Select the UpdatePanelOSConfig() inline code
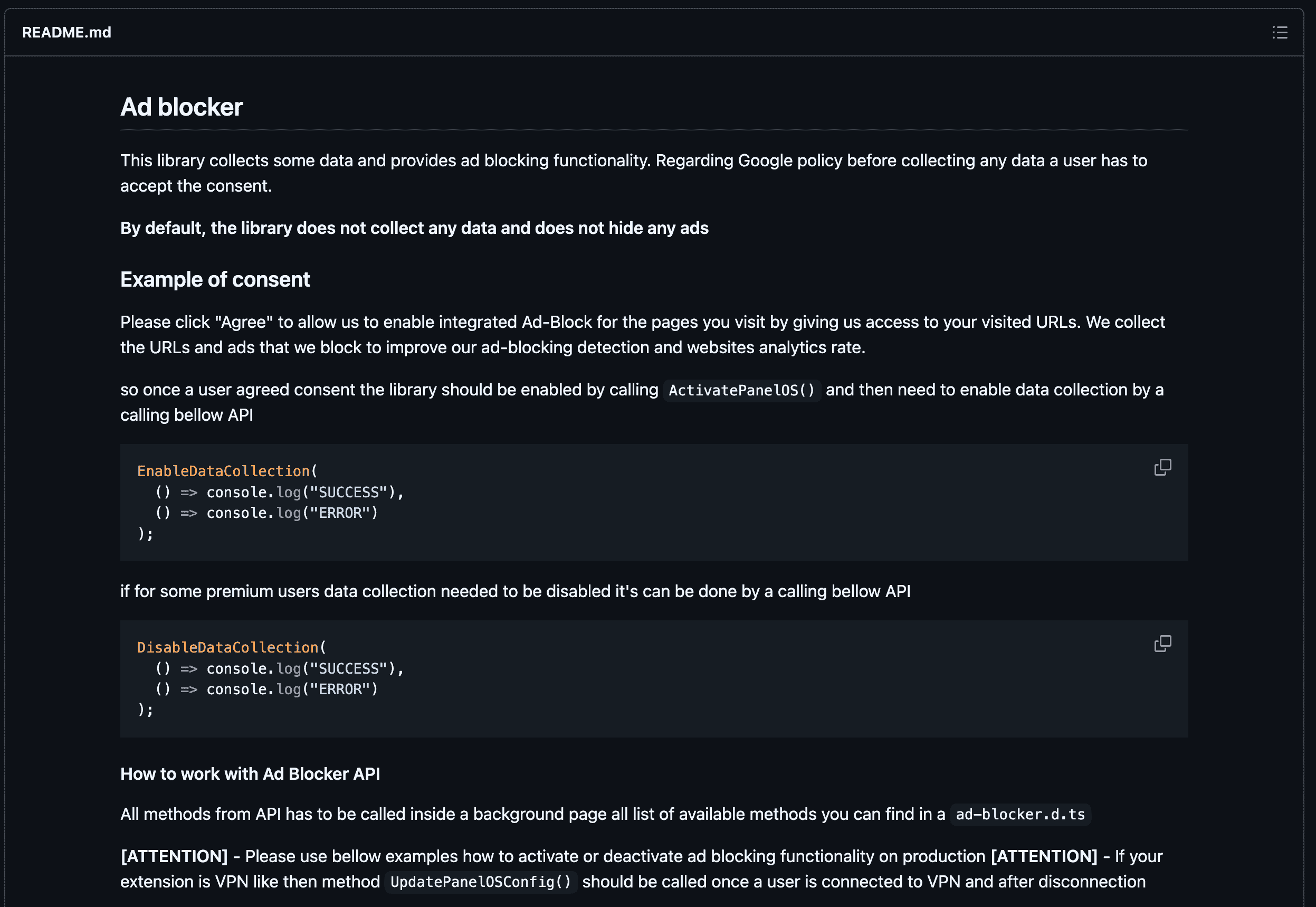1316x907 pixels. coord(481,882)
